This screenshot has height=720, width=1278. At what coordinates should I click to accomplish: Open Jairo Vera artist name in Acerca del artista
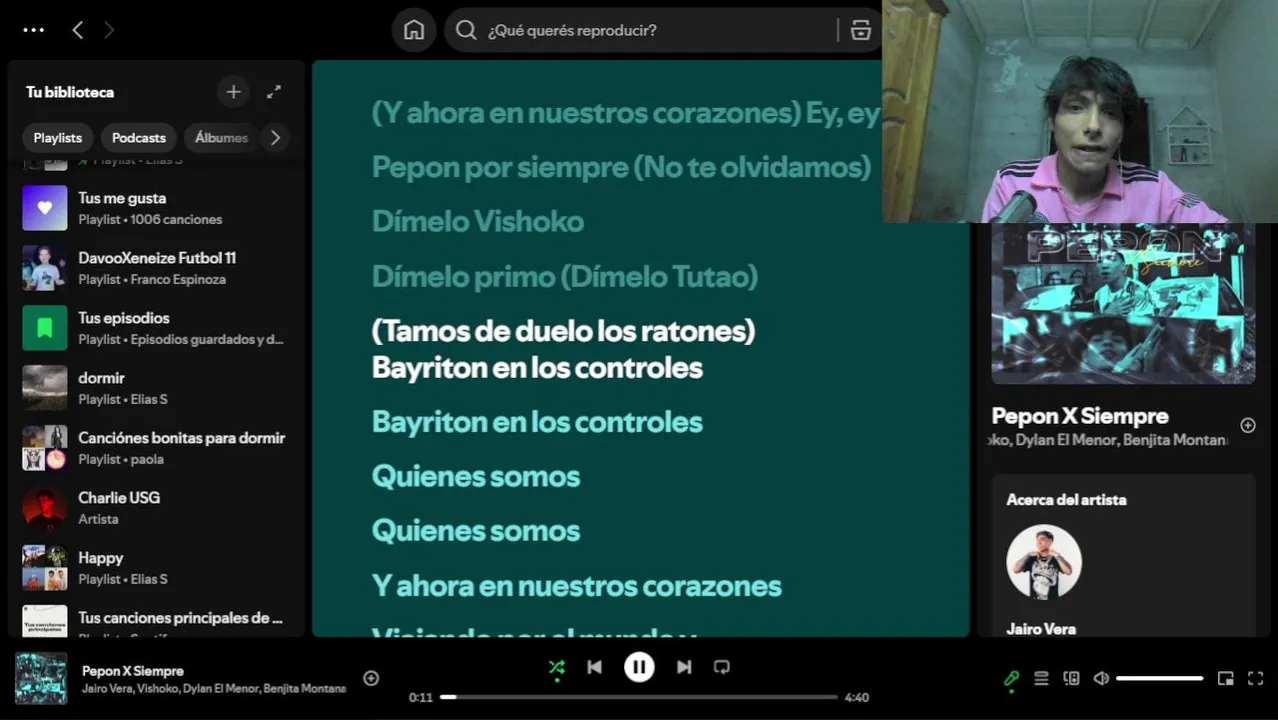click(1041, 629)
